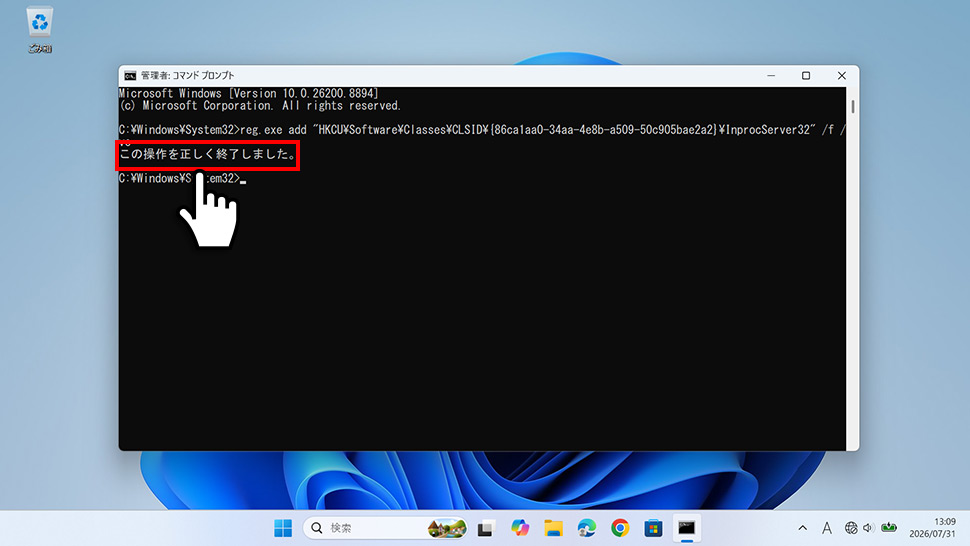The image size is (970, 546).
Task: Click the battery status tray icon
Action: pos(889,527)
